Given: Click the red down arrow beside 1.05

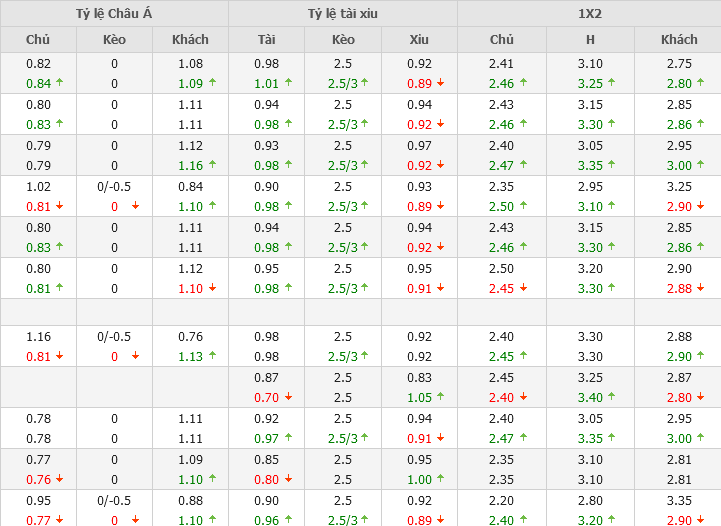Looking at the screenshot, I should click(x=440, y=397).
